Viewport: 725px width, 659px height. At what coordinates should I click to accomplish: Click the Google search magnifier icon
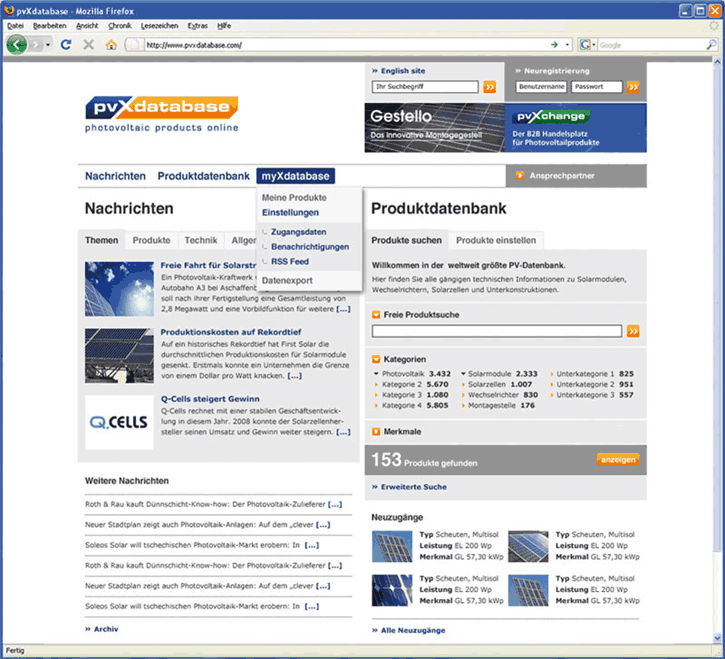711,45
